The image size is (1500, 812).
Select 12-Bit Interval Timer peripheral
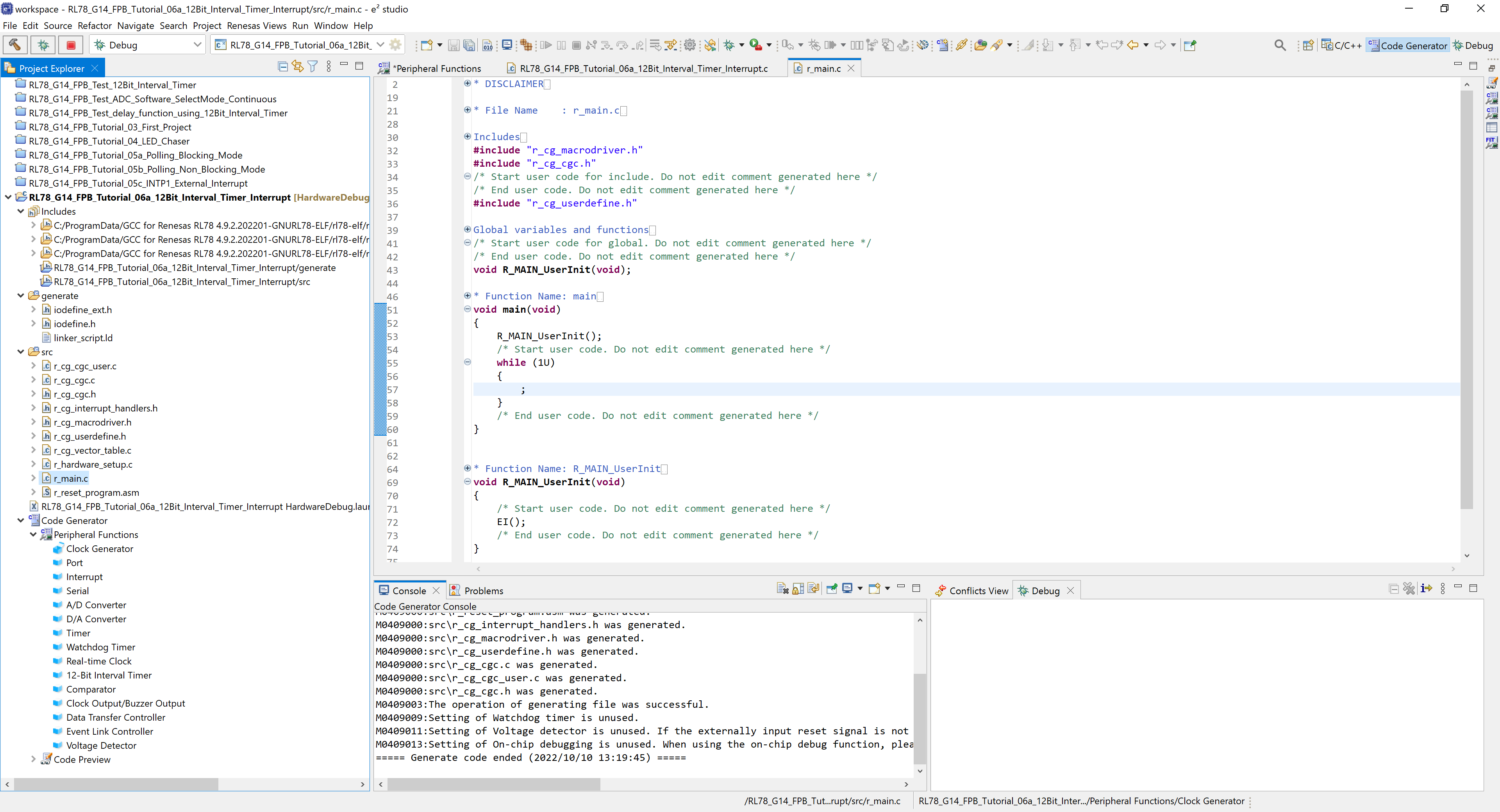pyautogui.click(x=109, y=675)
